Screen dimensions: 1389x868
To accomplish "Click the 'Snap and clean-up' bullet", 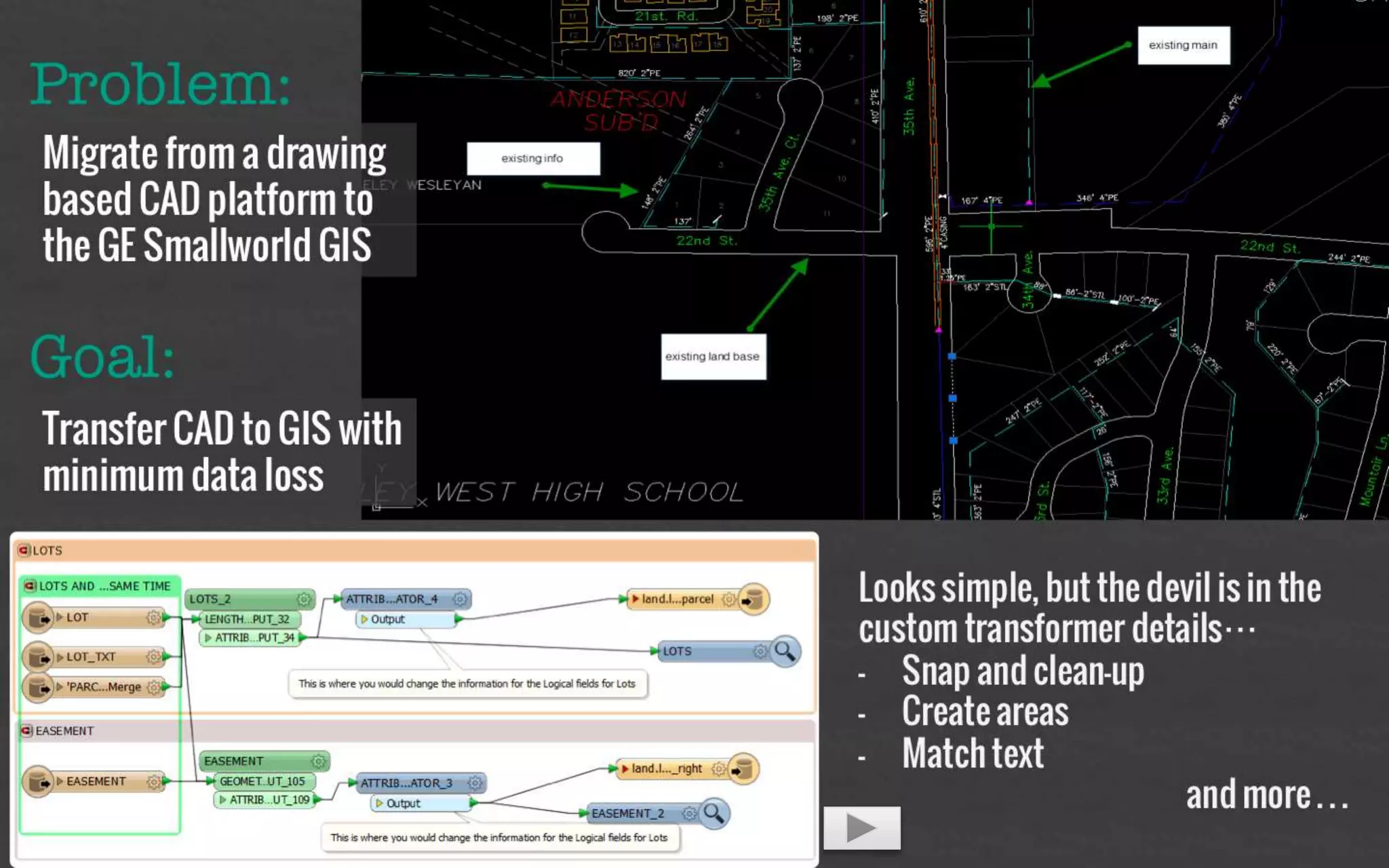I will pos(1023,671).
